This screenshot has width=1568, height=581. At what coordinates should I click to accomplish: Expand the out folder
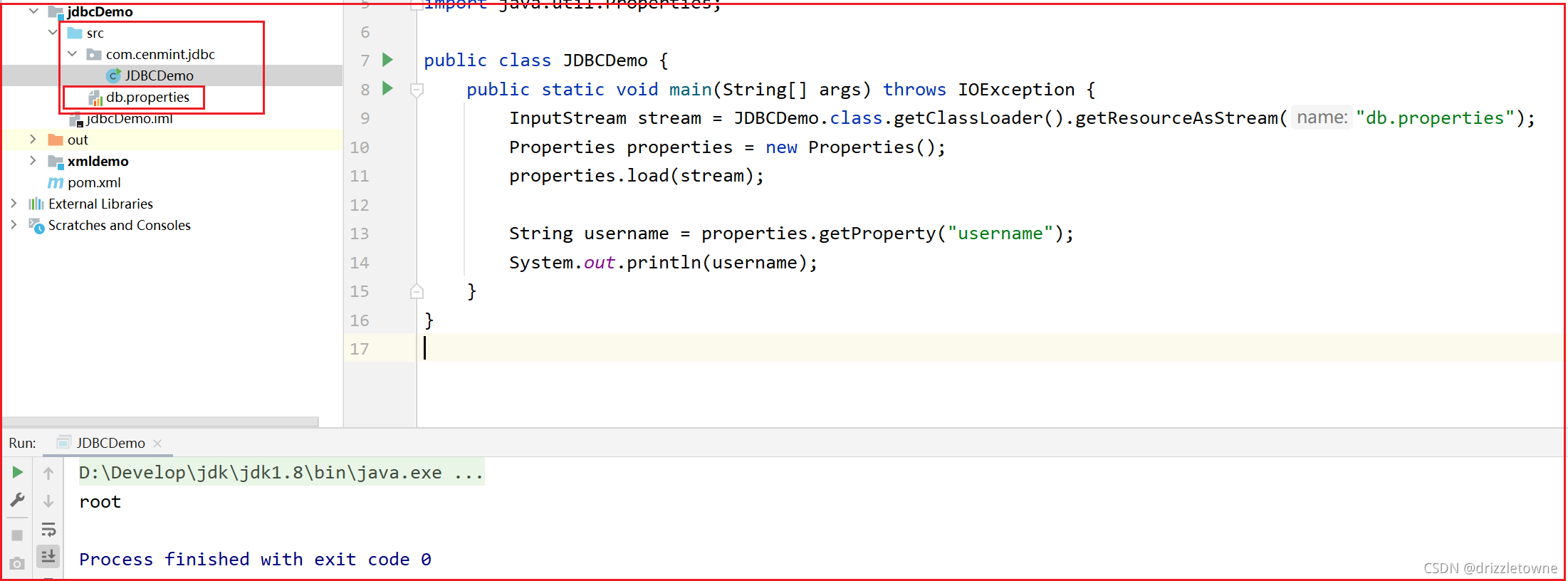(x=33, y=140)
